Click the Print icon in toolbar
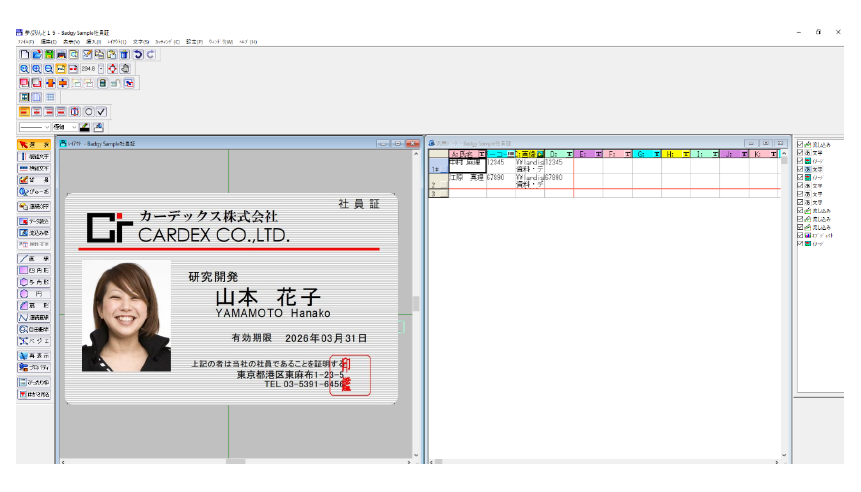Image resolution: width=861 pixels, height=492 pixels. click(62, 54)
